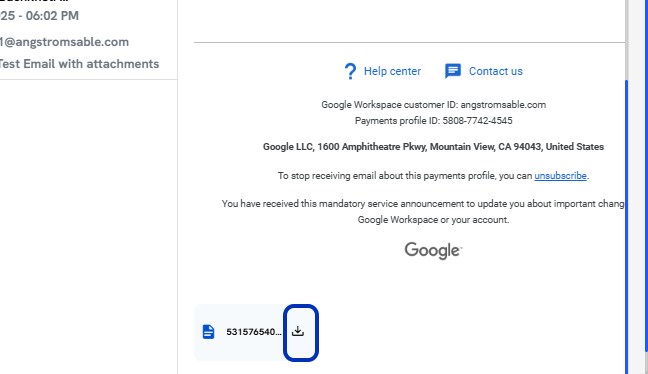This screenshot has height=374, width=648.
Task: Open attachment named 531576540...
Action: click(253, 332)
